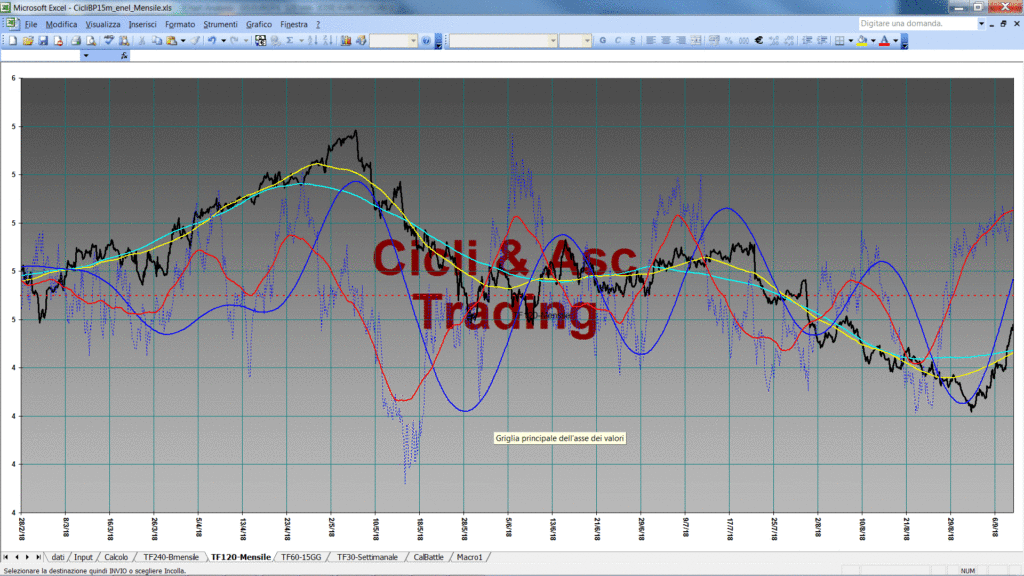Go to the last sheet tab arrow
The width and height of the screenshot is (1024, 576).
(x=39, y=557)
